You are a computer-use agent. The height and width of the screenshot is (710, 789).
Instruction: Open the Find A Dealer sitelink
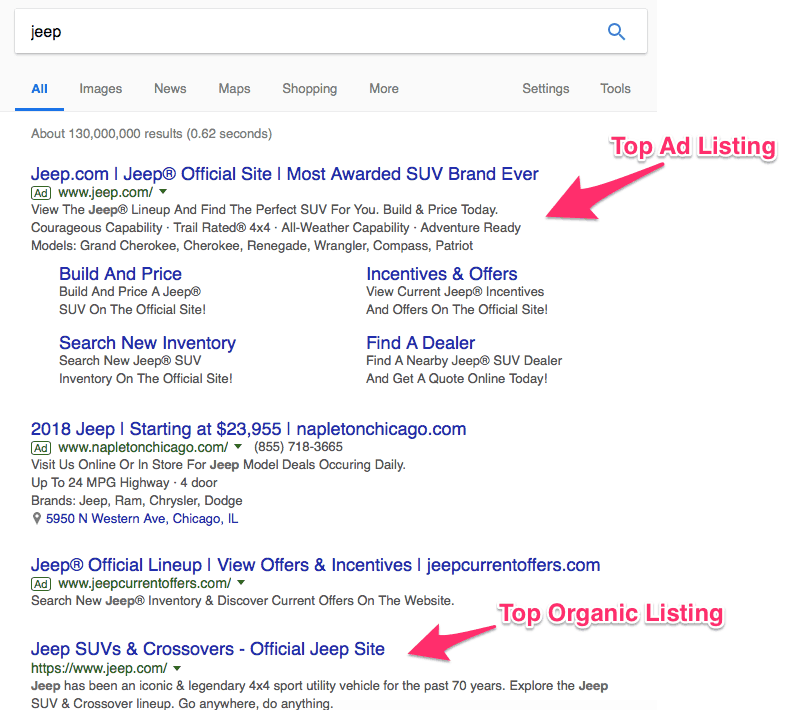(421, 343)
